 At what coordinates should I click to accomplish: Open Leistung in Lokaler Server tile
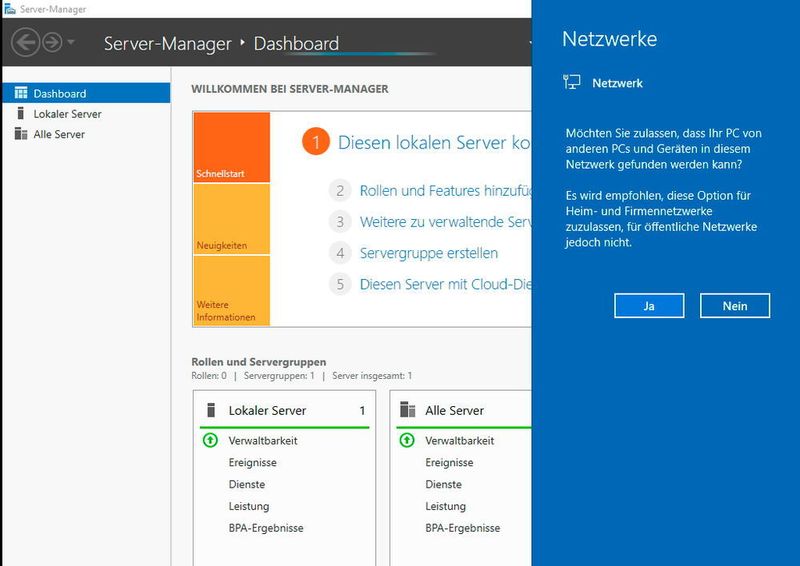248,506
